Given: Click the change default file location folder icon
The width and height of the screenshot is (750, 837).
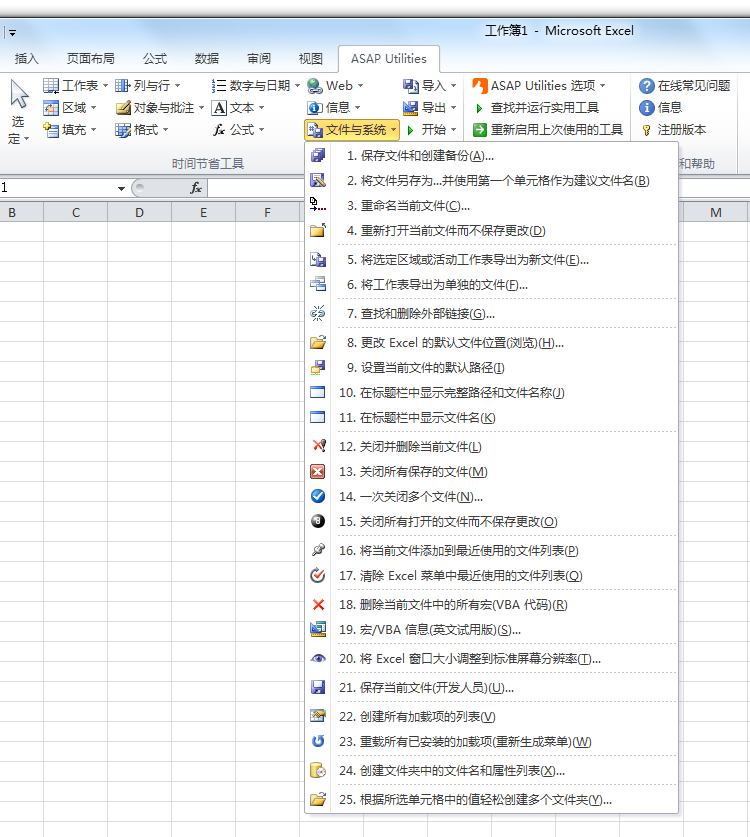Looking at the screenshot, I should [318, 342].
